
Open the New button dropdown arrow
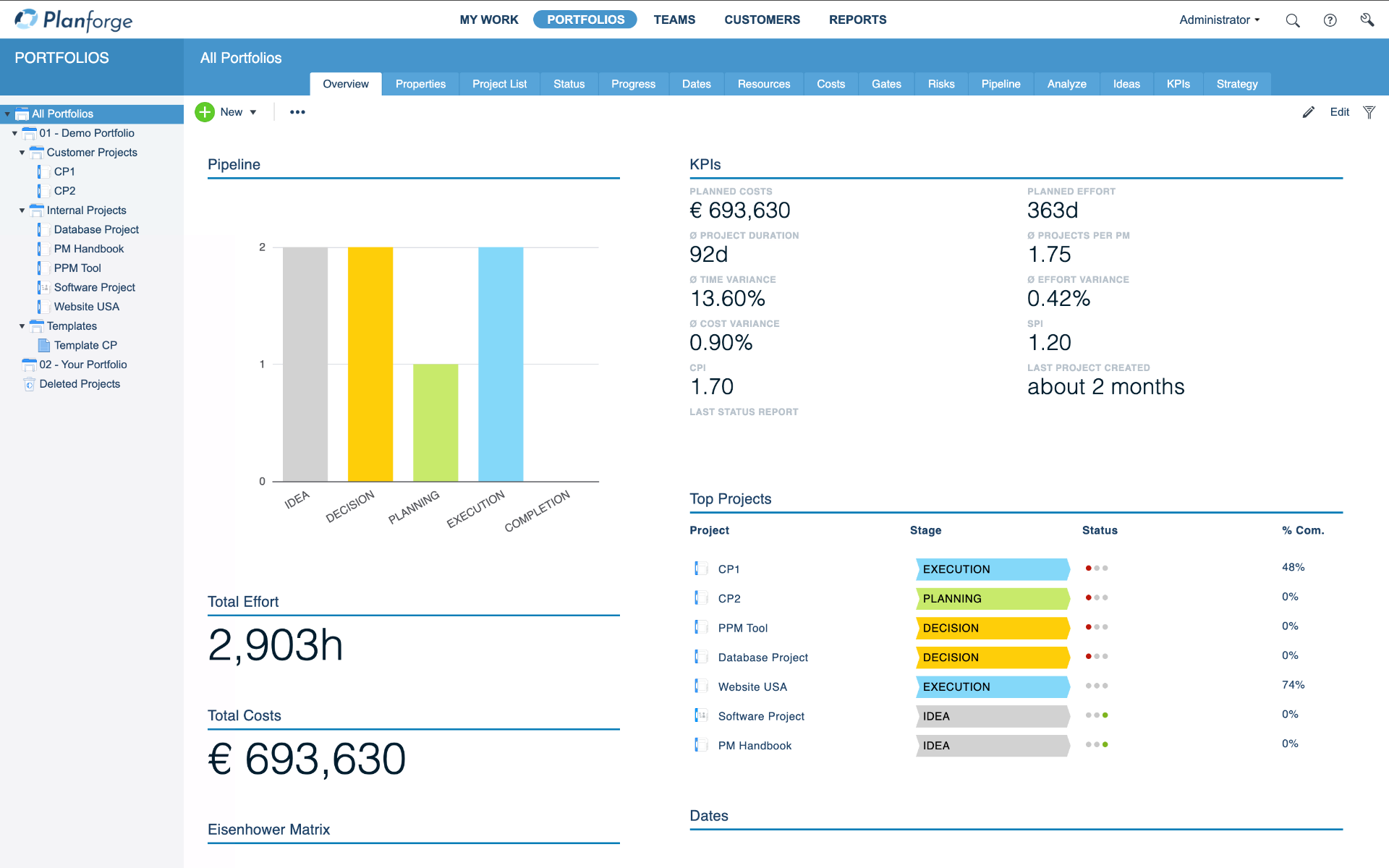tap(253, 113)
